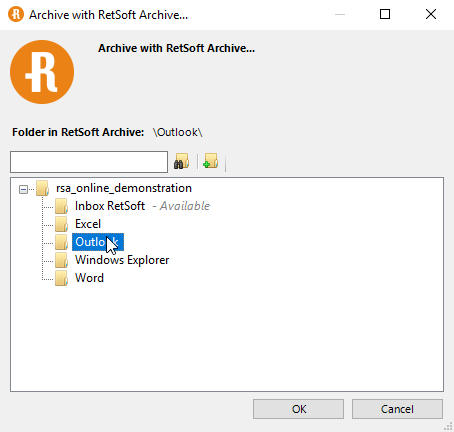
Task: Click the folder icon next to Excel
Action: [x=62, y=224]
